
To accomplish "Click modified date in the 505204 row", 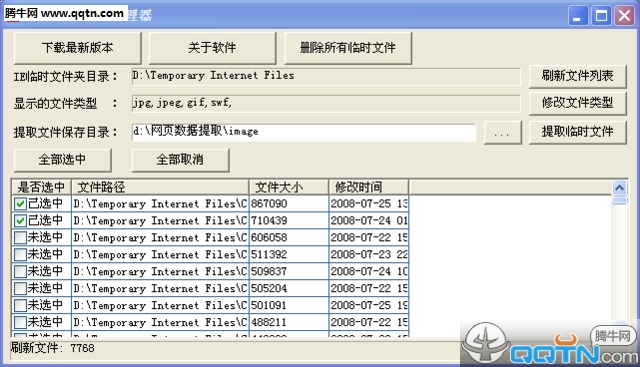I will click(369, 289).
